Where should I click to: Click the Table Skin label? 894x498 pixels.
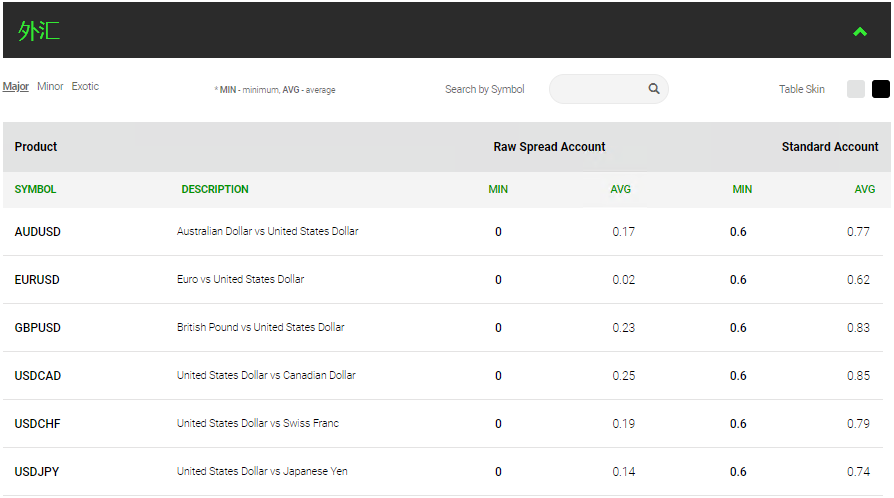[802, 89]
